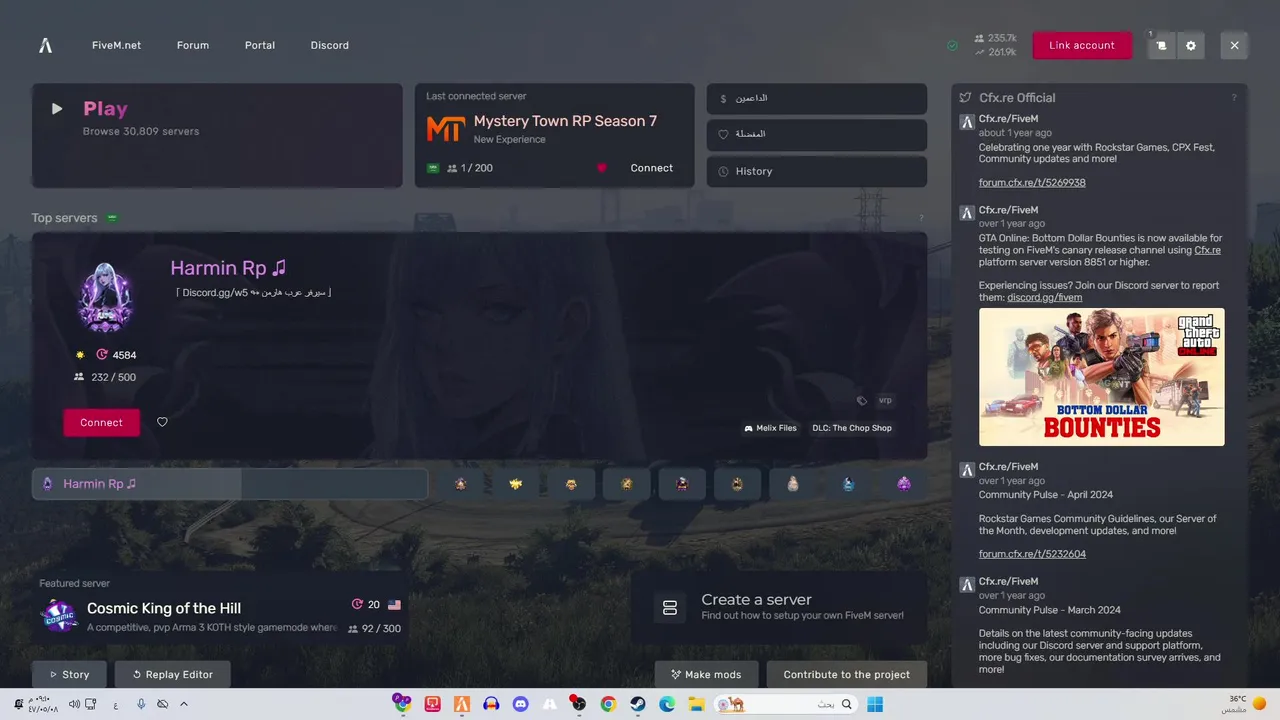The height and width of the screenshot is (720, 1280).
Task: Open the Portal menu item
Action: [260, 45]
